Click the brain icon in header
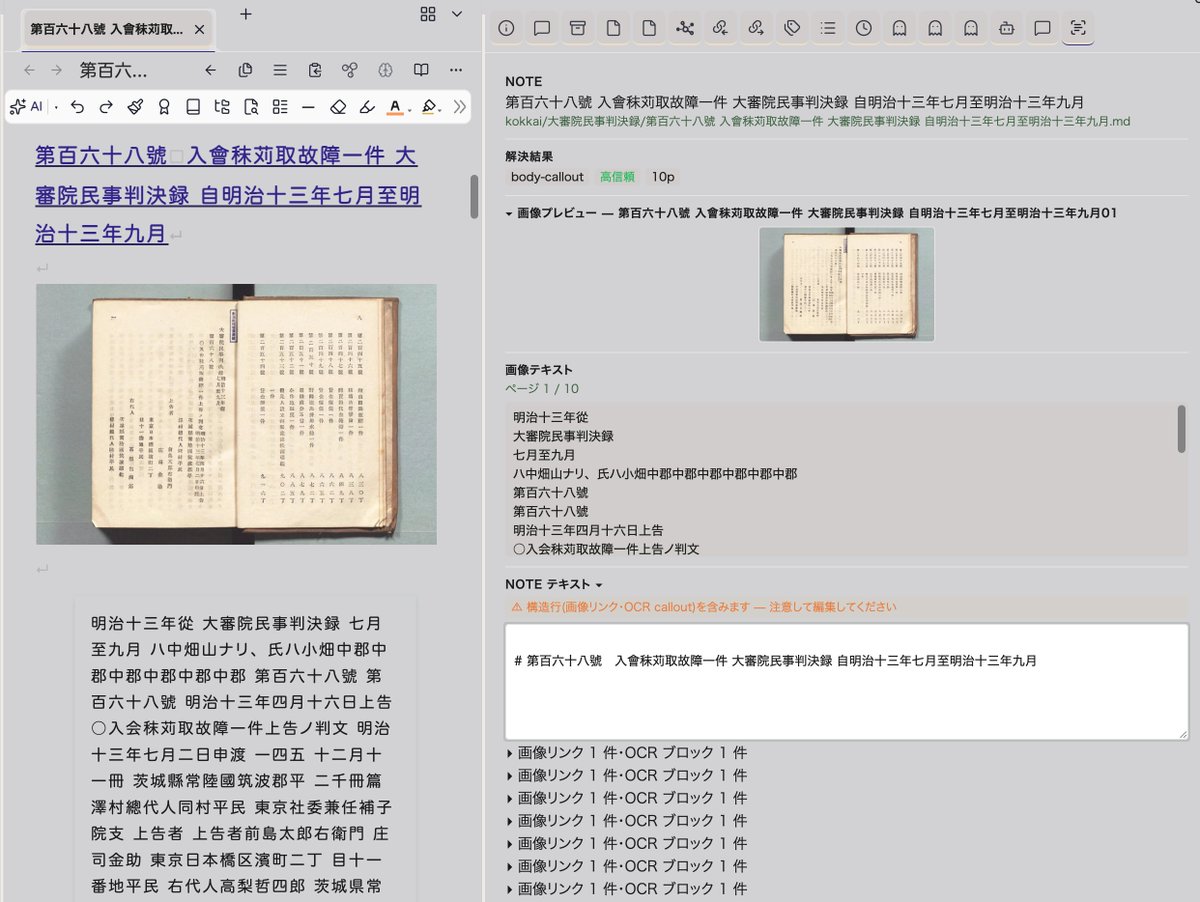 pos(386,70)
